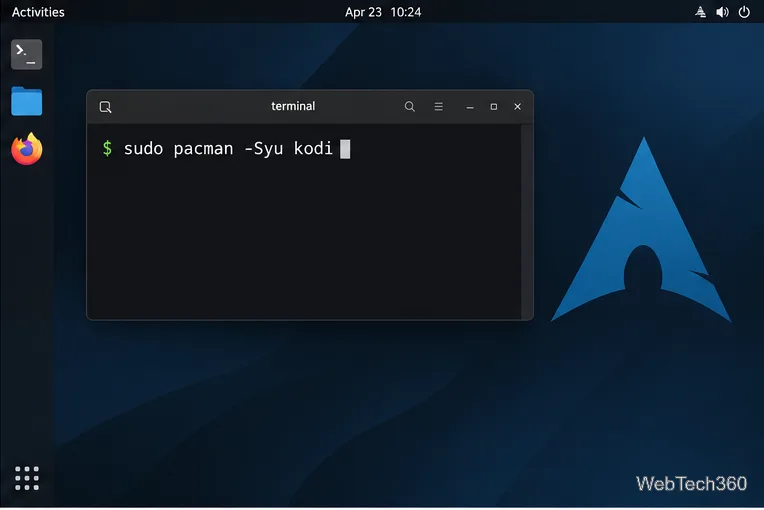Click the terminal title text

pos(293,106)
